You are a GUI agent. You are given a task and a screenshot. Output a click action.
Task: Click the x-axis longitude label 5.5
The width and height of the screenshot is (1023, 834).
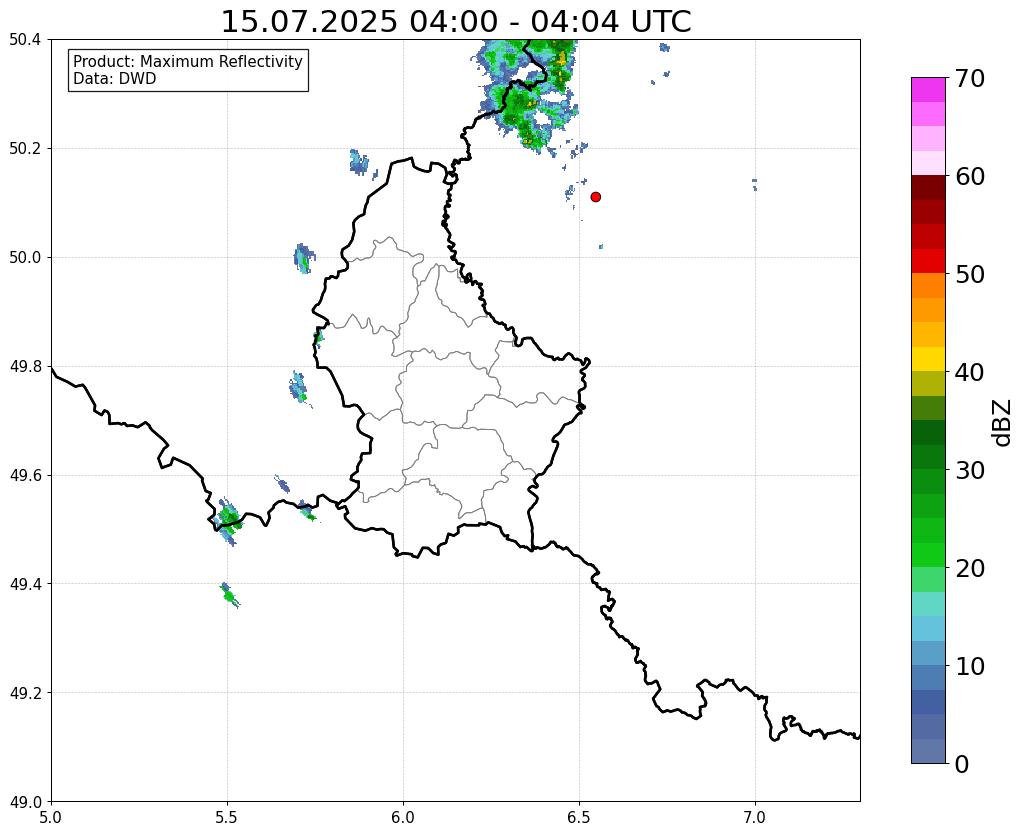(x=227, y=817)
